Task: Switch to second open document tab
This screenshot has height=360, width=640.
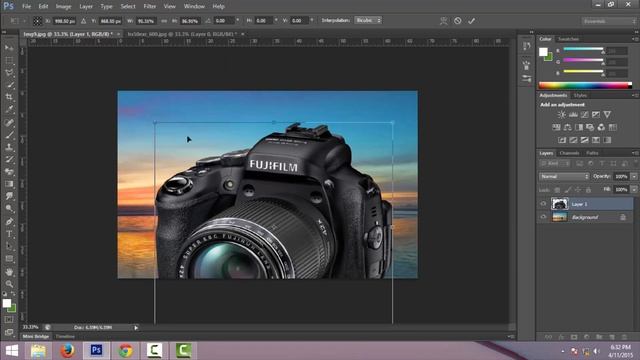Action: [x=182, y=34]
